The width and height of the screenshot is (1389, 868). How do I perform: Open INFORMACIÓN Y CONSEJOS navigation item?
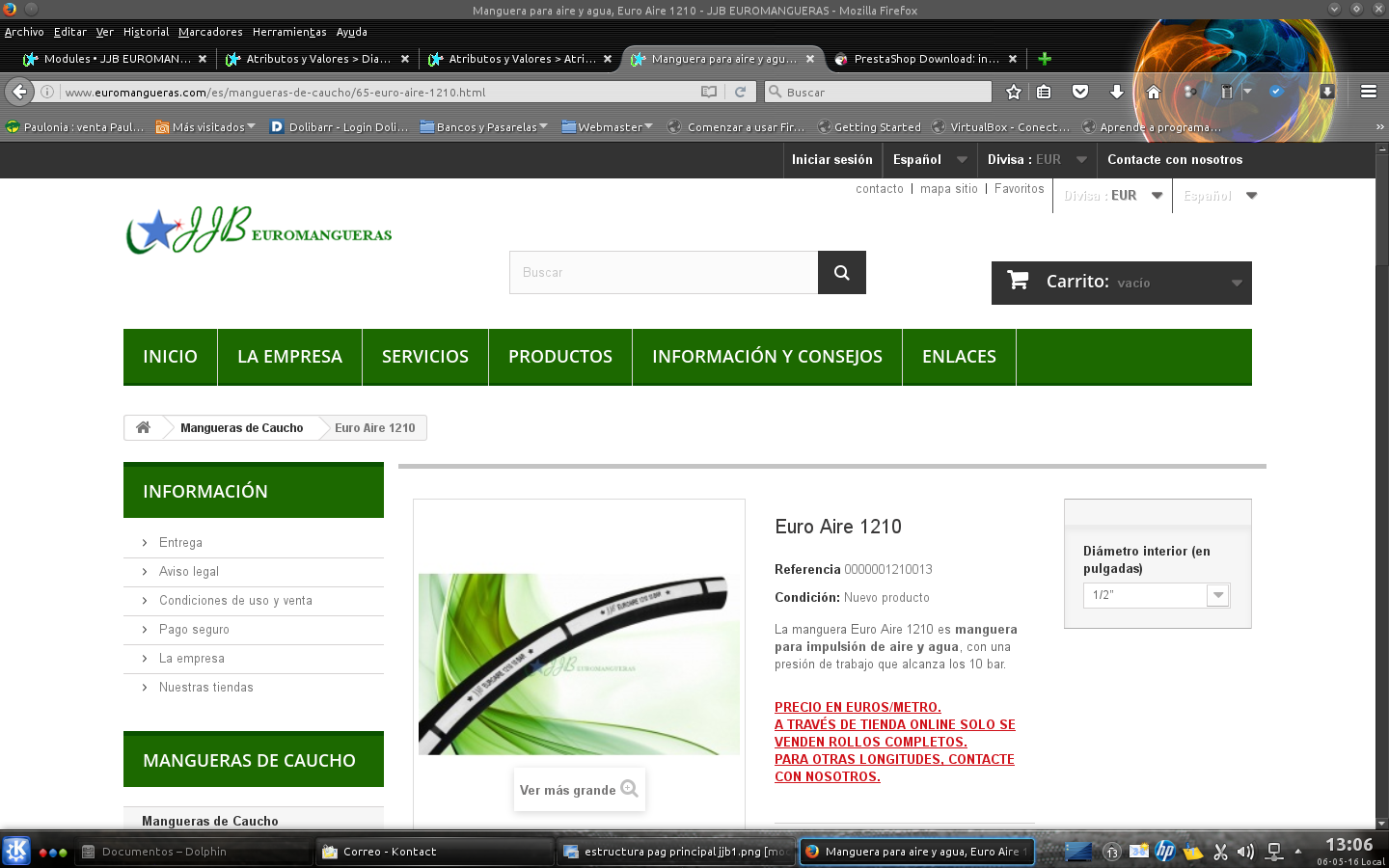coord(767,357)
